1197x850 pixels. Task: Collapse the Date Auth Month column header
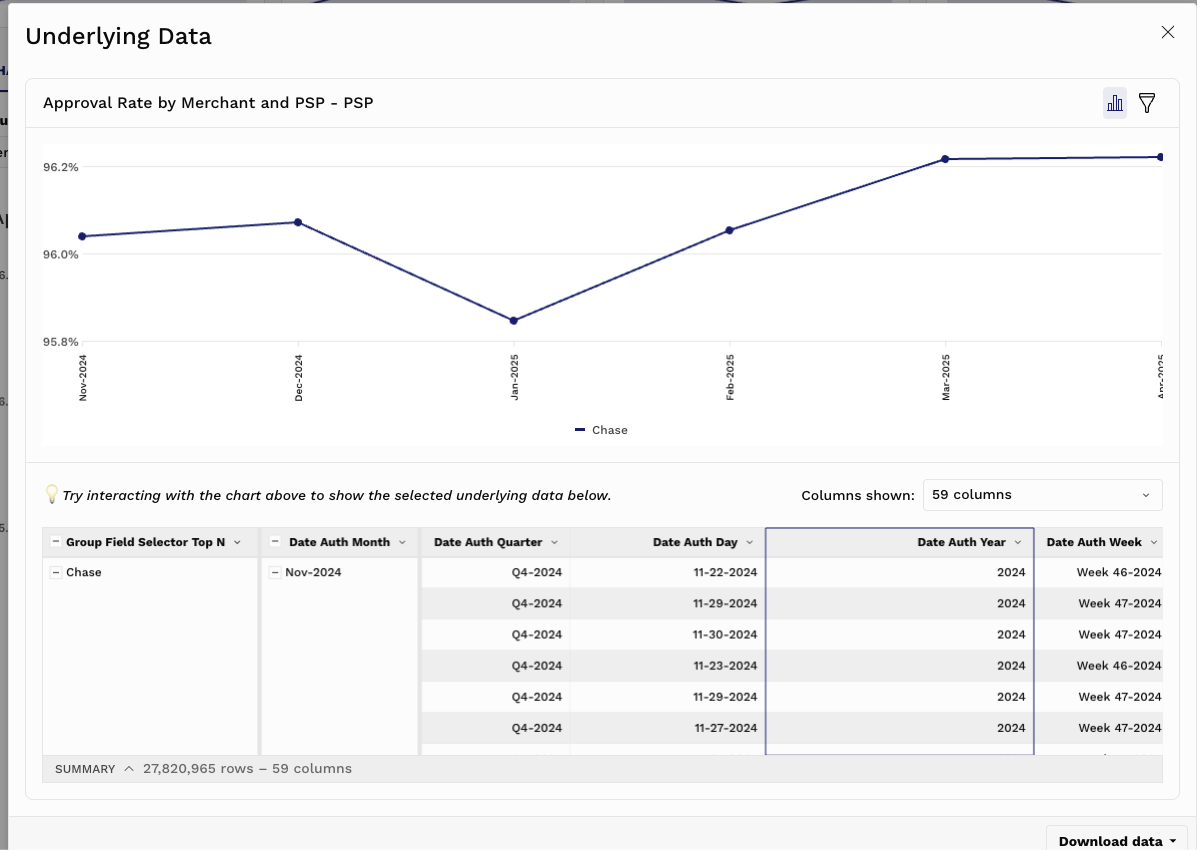click(276, 542)
